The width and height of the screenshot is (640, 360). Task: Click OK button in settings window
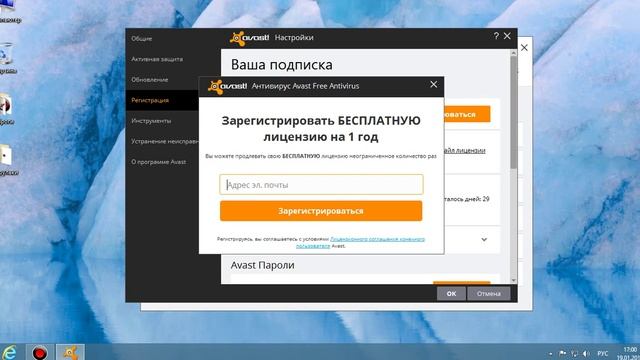point(451,293)
